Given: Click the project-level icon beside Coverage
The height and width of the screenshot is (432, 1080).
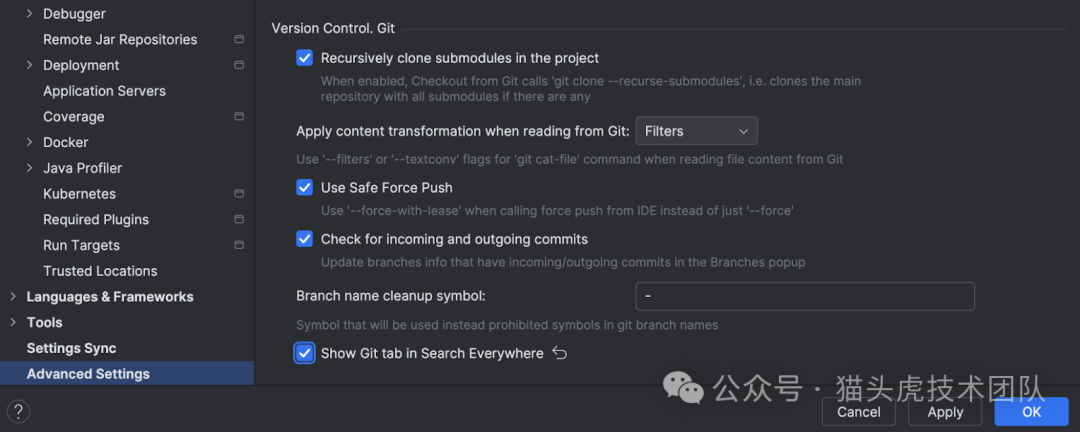Looking at the screenshot, I should 239,117.
